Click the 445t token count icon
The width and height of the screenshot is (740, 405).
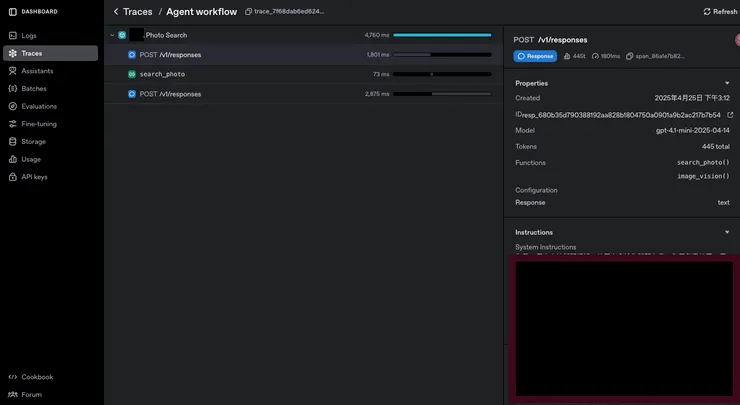[x=567, y=56]
